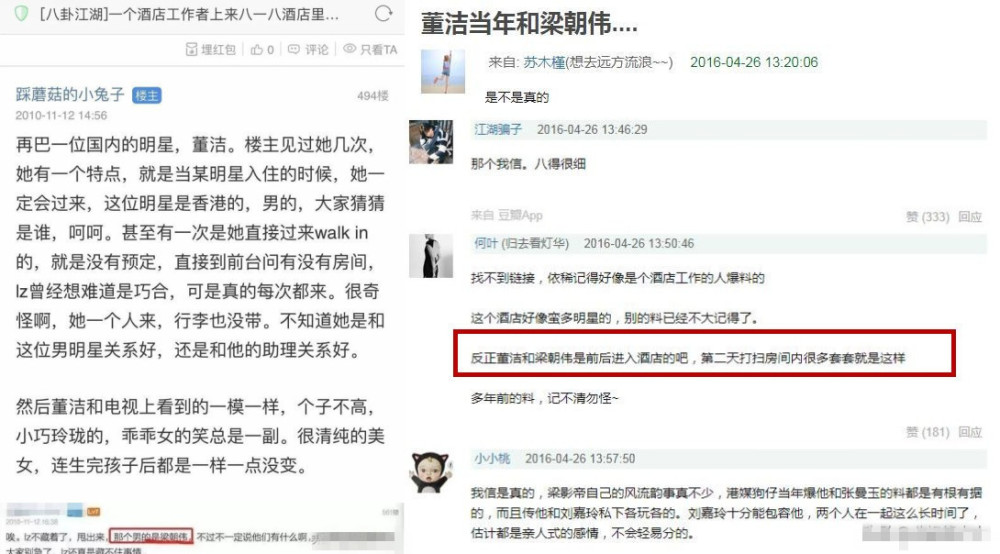
Task: Upvote 何叶 reply with 赞 (181)
Action: (x=928, y=432)
